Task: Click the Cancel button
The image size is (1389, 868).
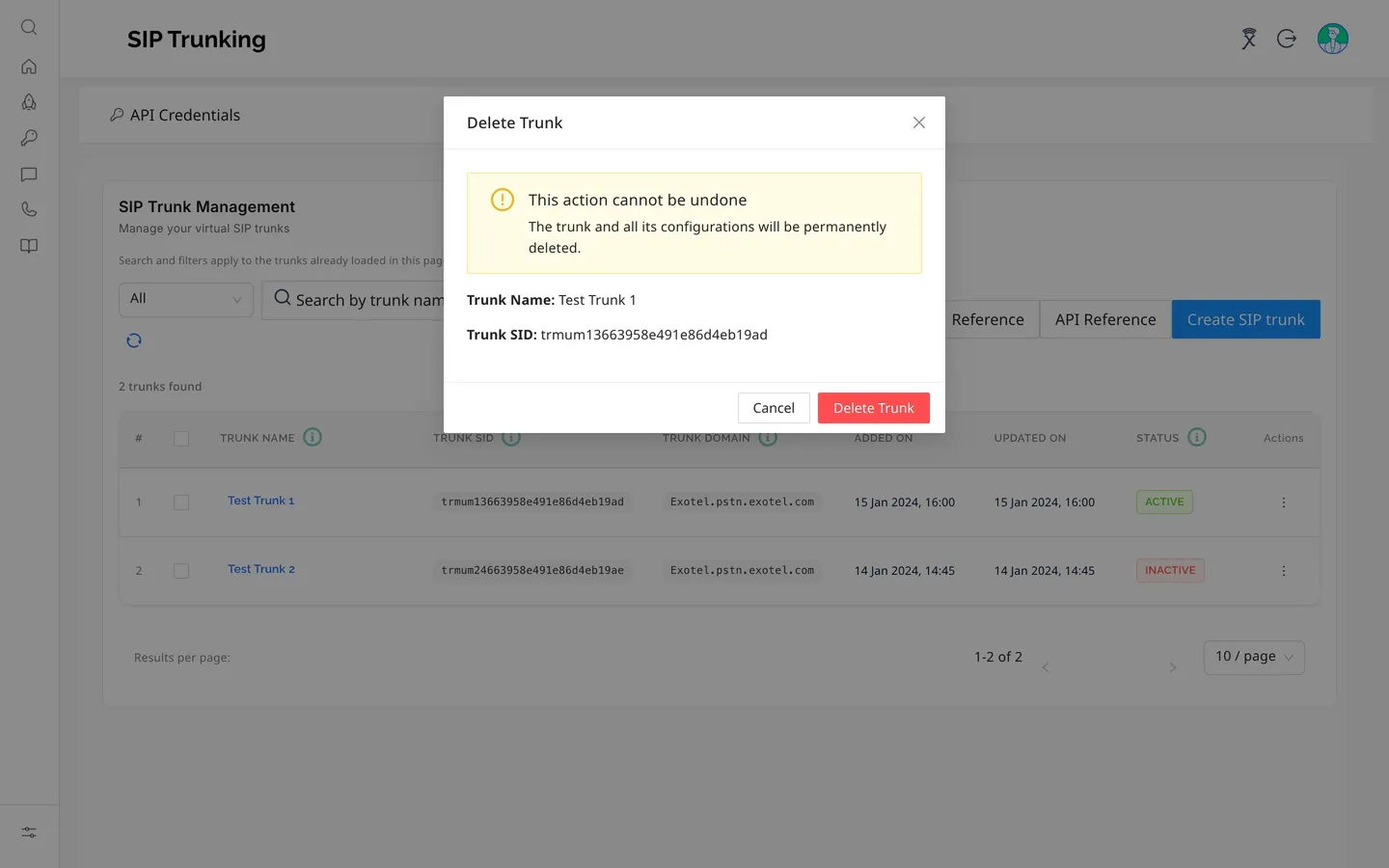Action: [774, 408]
